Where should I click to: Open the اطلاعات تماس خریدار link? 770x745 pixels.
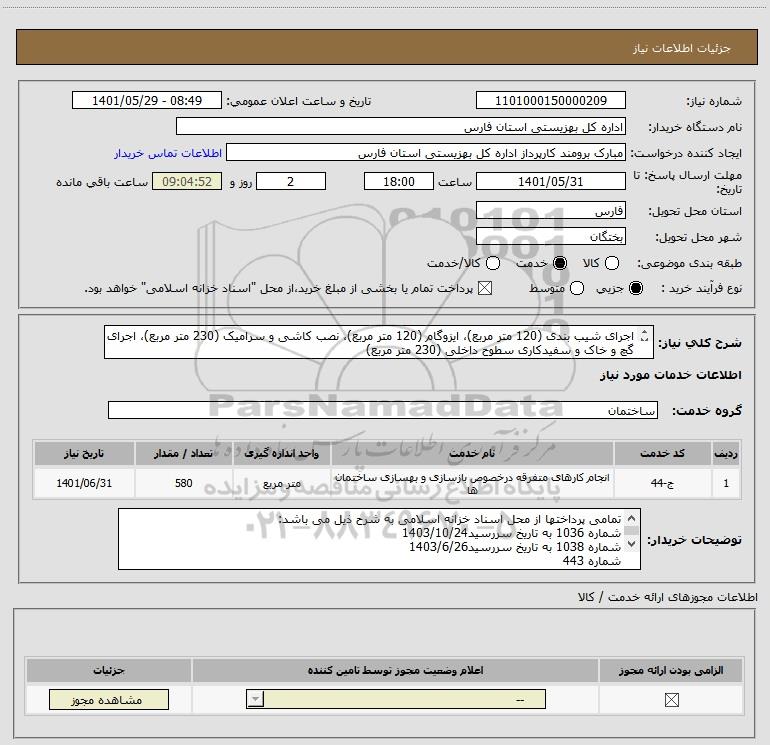(x=168, y=153)
